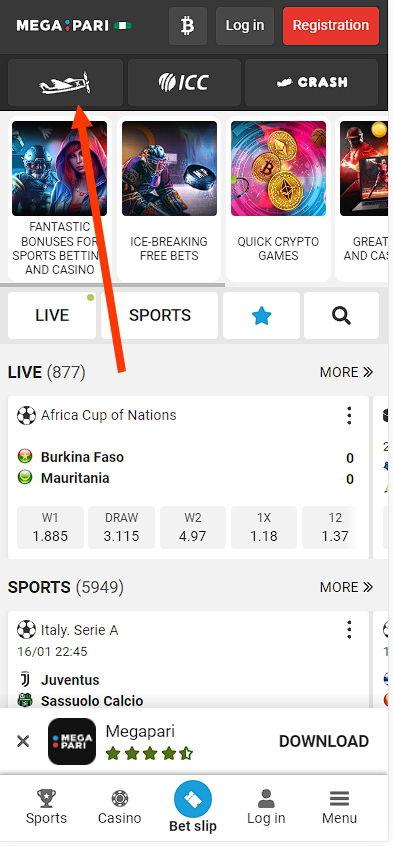Image resolution: width=393 pixels, height=846 pixels.
Task: Switch to the SPORTS tab
Action: point(160,316)
